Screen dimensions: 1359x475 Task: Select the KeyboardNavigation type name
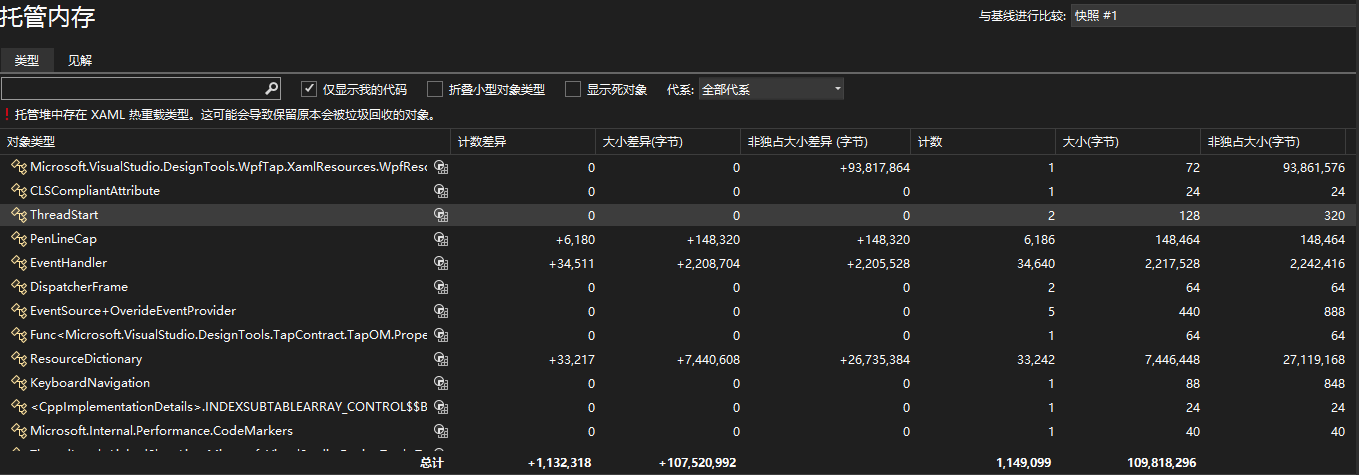(x=90, y=383)
